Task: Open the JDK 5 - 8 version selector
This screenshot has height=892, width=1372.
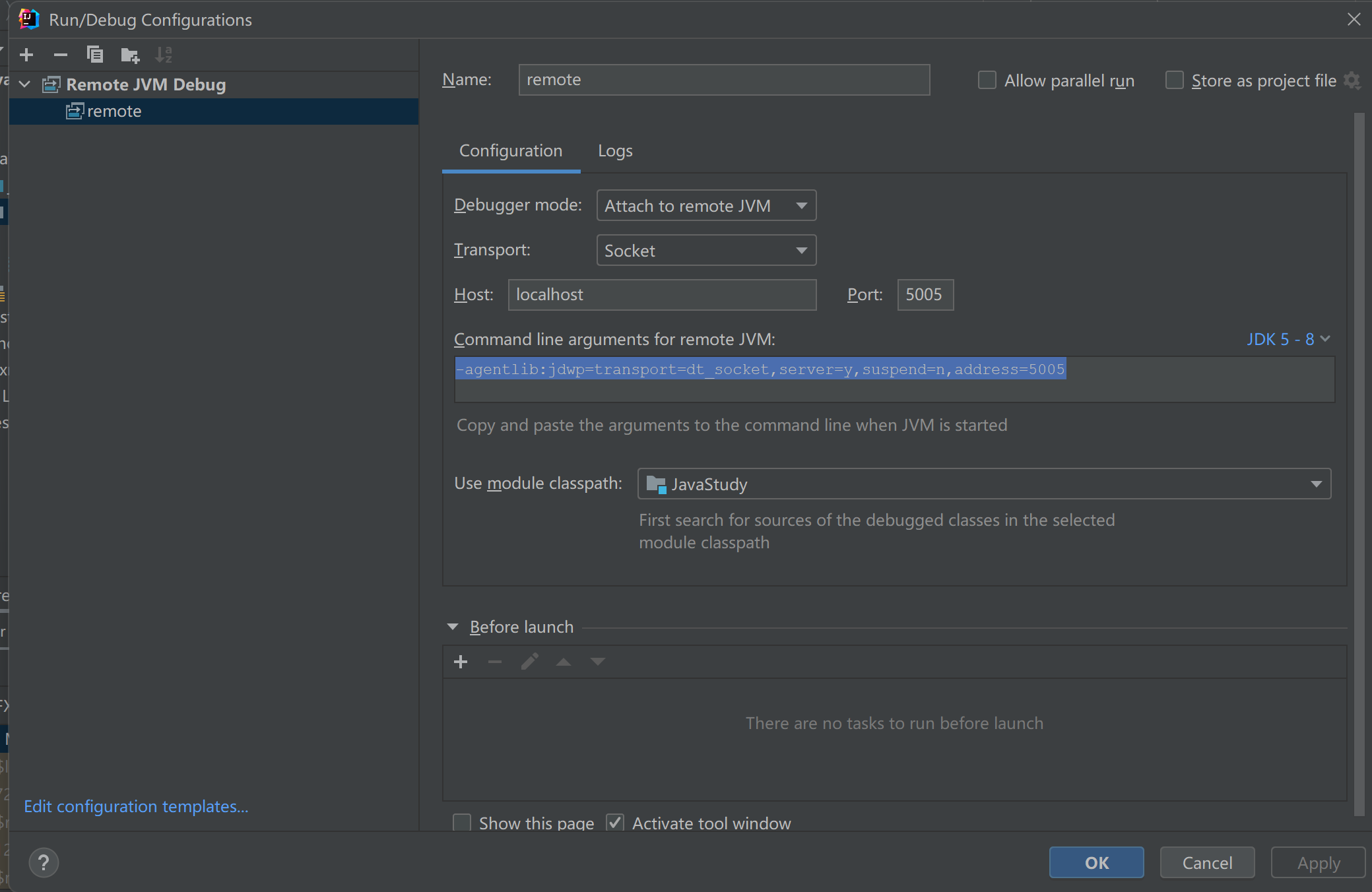Action: (1288, 339)
